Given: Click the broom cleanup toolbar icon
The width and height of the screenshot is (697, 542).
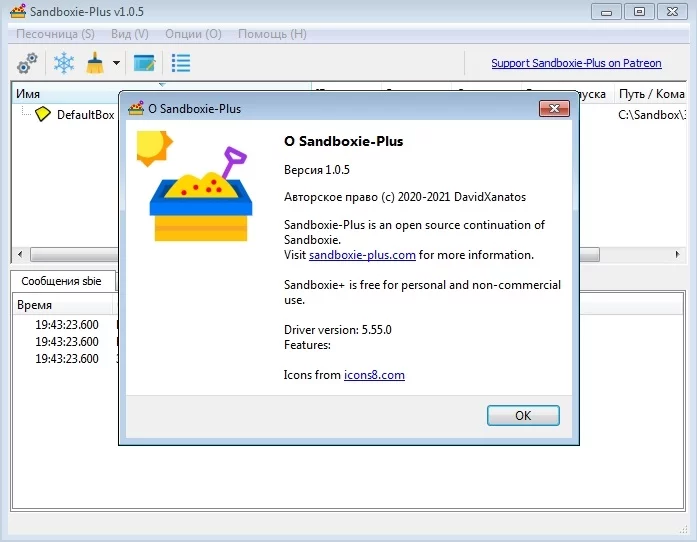Looking at the screenshot, I should tap(95, 63).
